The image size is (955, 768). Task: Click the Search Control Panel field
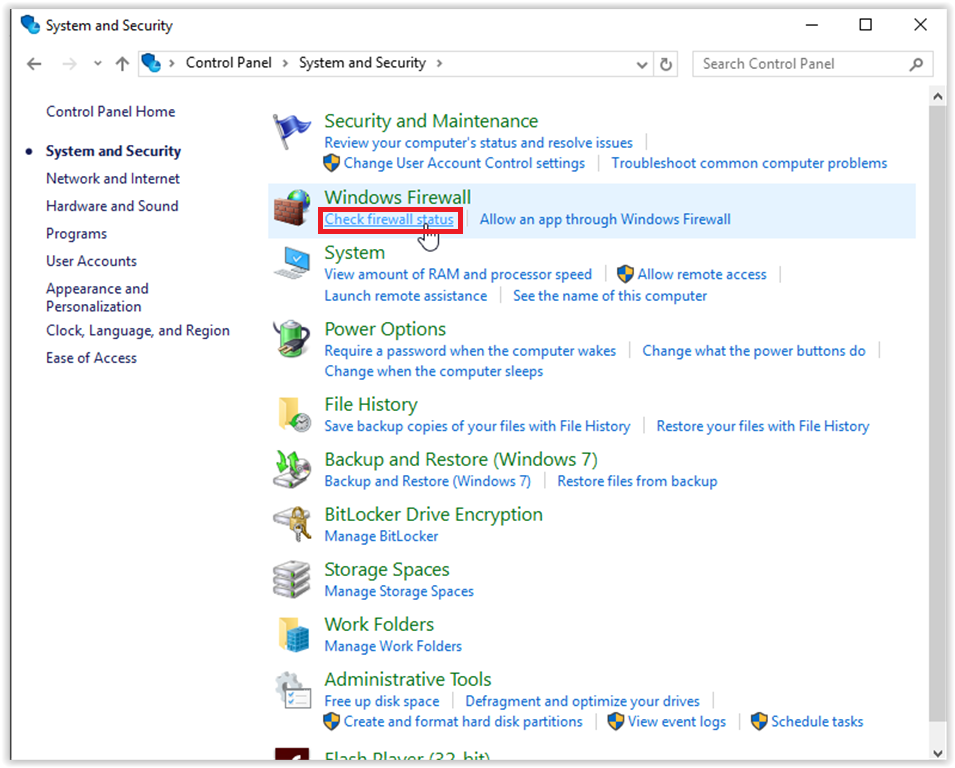pyautogui.click(x=812, y=64)
